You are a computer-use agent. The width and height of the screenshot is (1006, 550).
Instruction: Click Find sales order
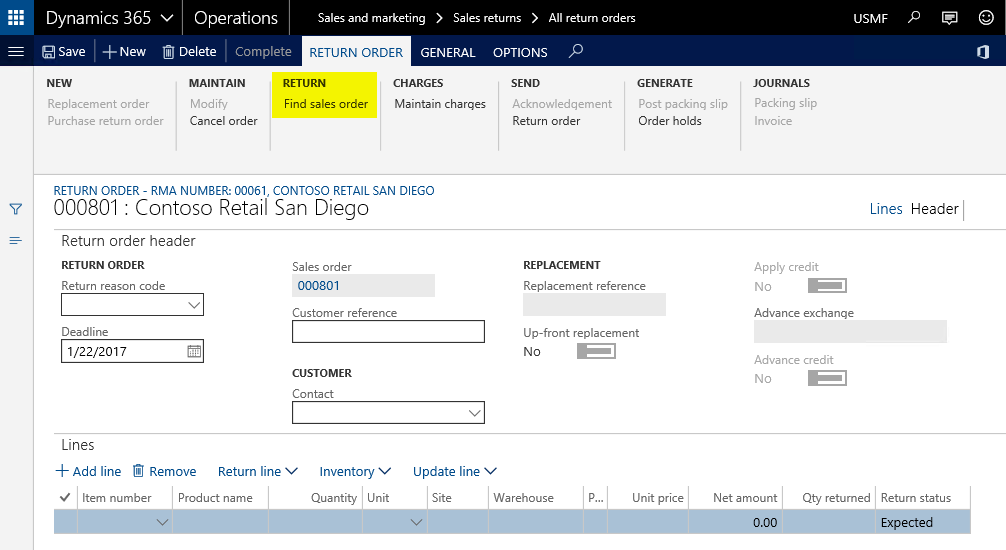point(325,104)
